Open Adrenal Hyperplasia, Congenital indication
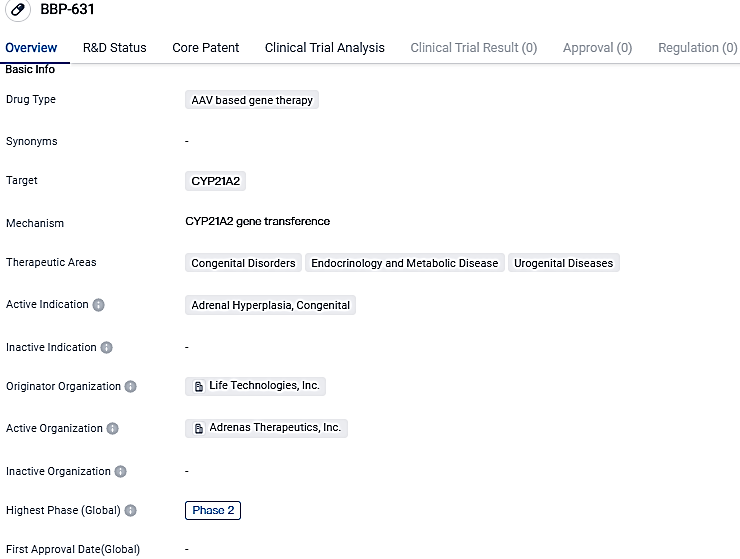 (x=270, y=305)
